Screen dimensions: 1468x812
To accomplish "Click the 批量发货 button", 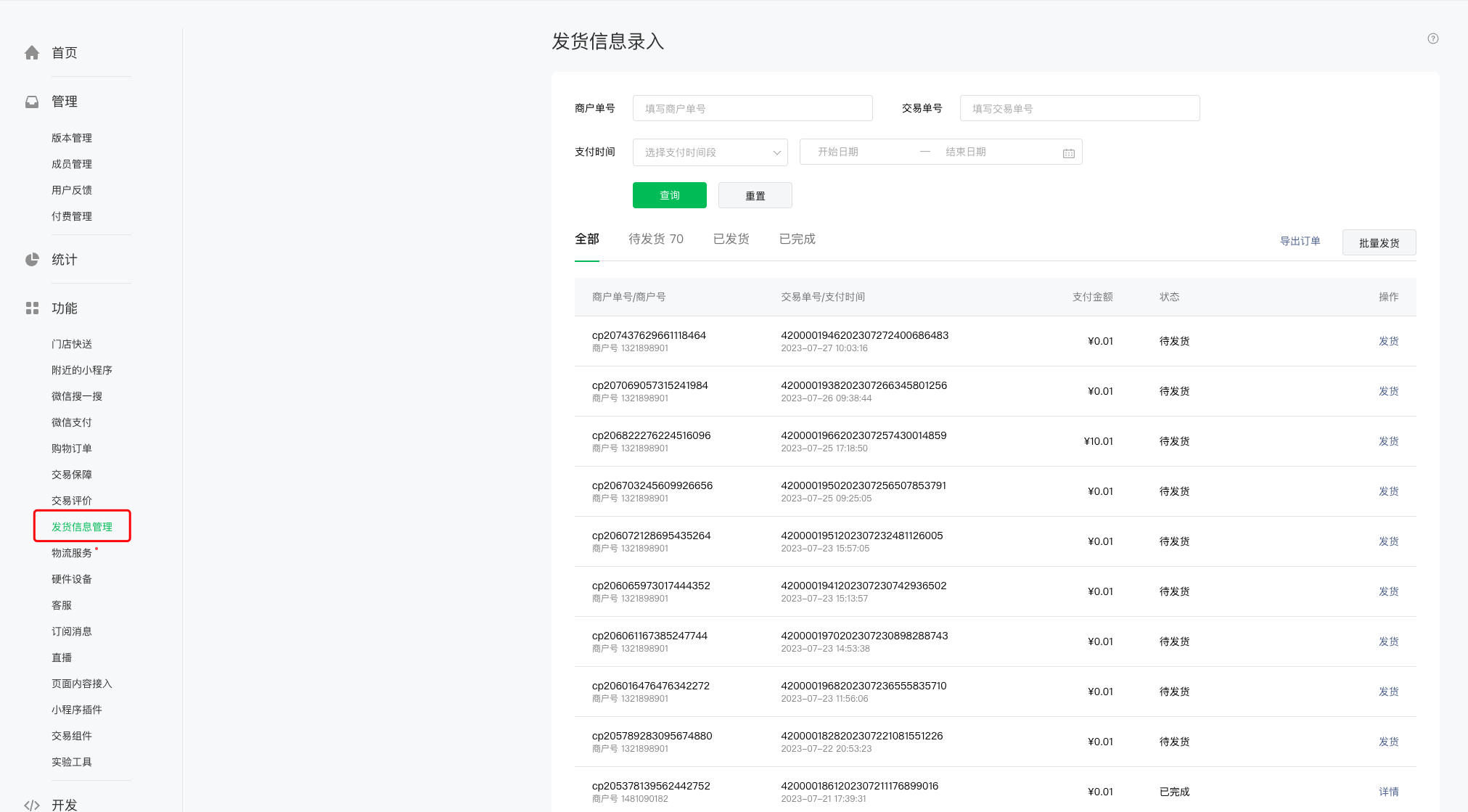I will [1379, 243].
